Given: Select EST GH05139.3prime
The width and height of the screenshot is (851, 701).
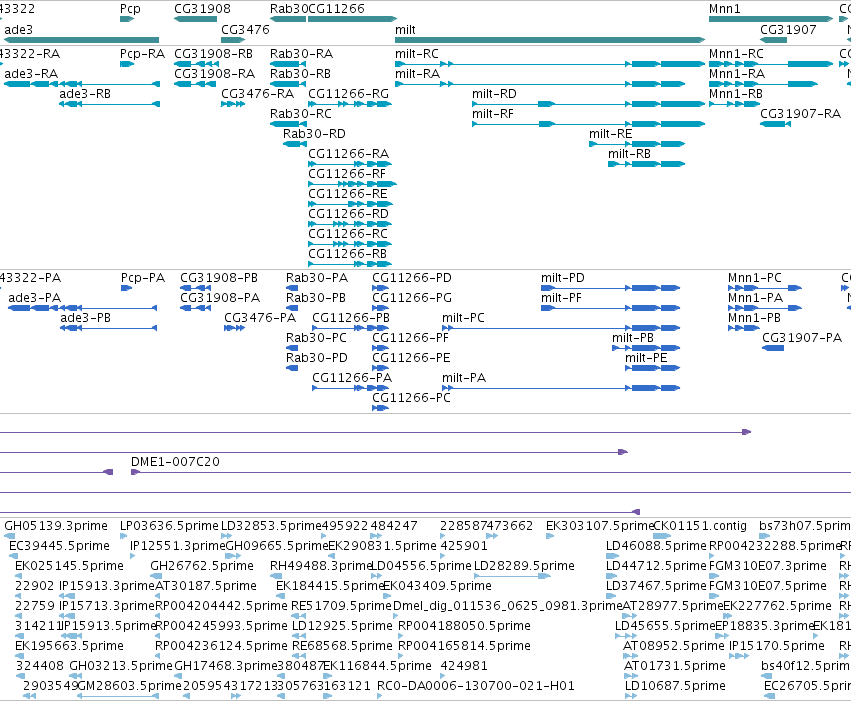Looking at the screenshot, I should [x=56, y=526].
